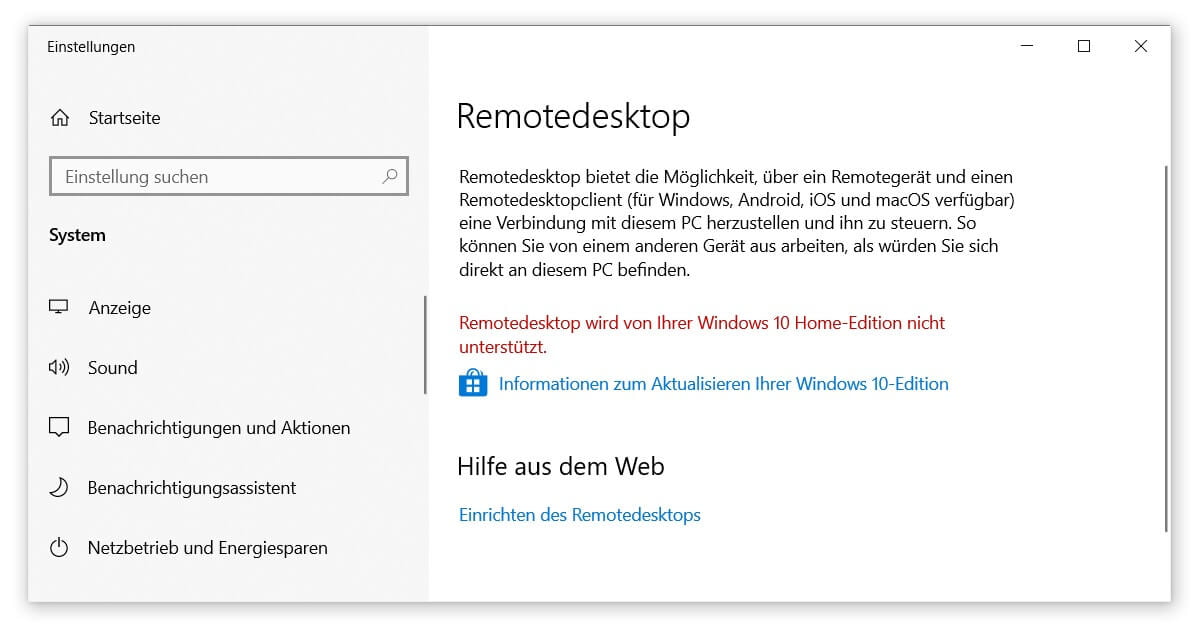Screen dimensions: 1200x630
Task: Click the Einstellungen window title
Action: [91, 46]
